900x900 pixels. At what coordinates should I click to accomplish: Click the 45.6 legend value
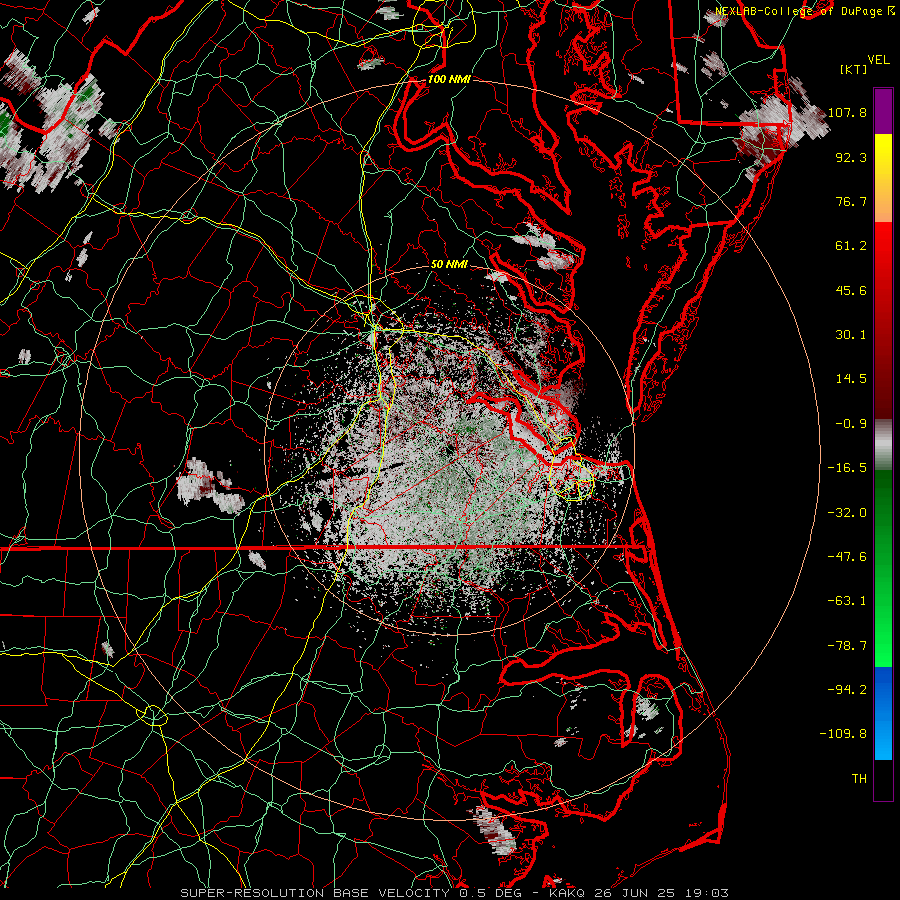[x=851, y=290]
